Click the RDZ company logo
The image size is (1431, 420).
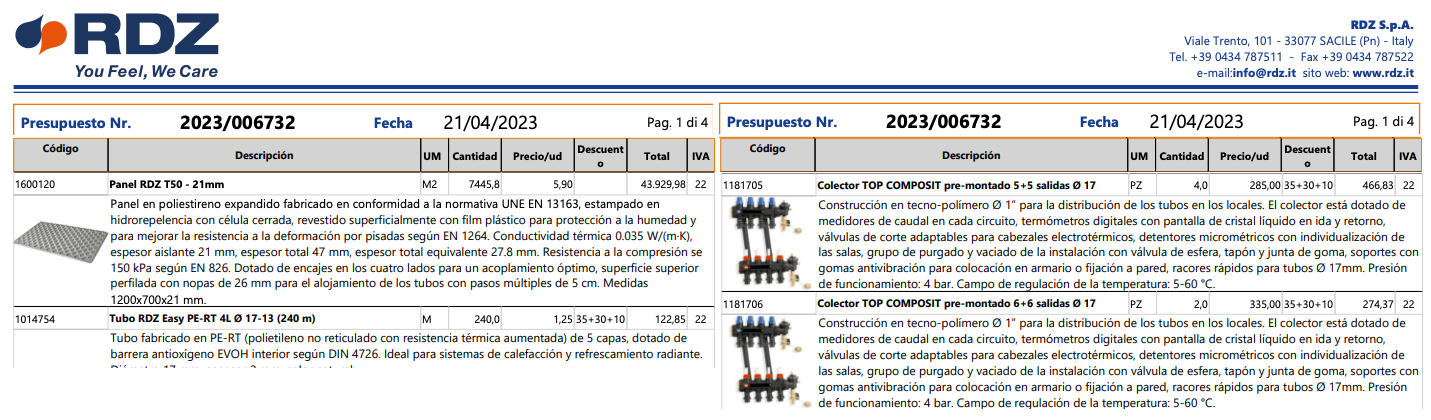(x=118, y=38)
